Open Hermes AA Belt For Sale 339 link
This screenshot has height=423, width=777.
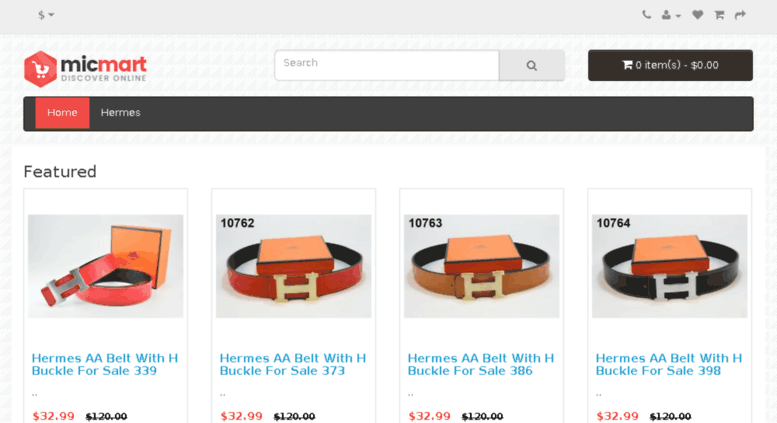105,365
